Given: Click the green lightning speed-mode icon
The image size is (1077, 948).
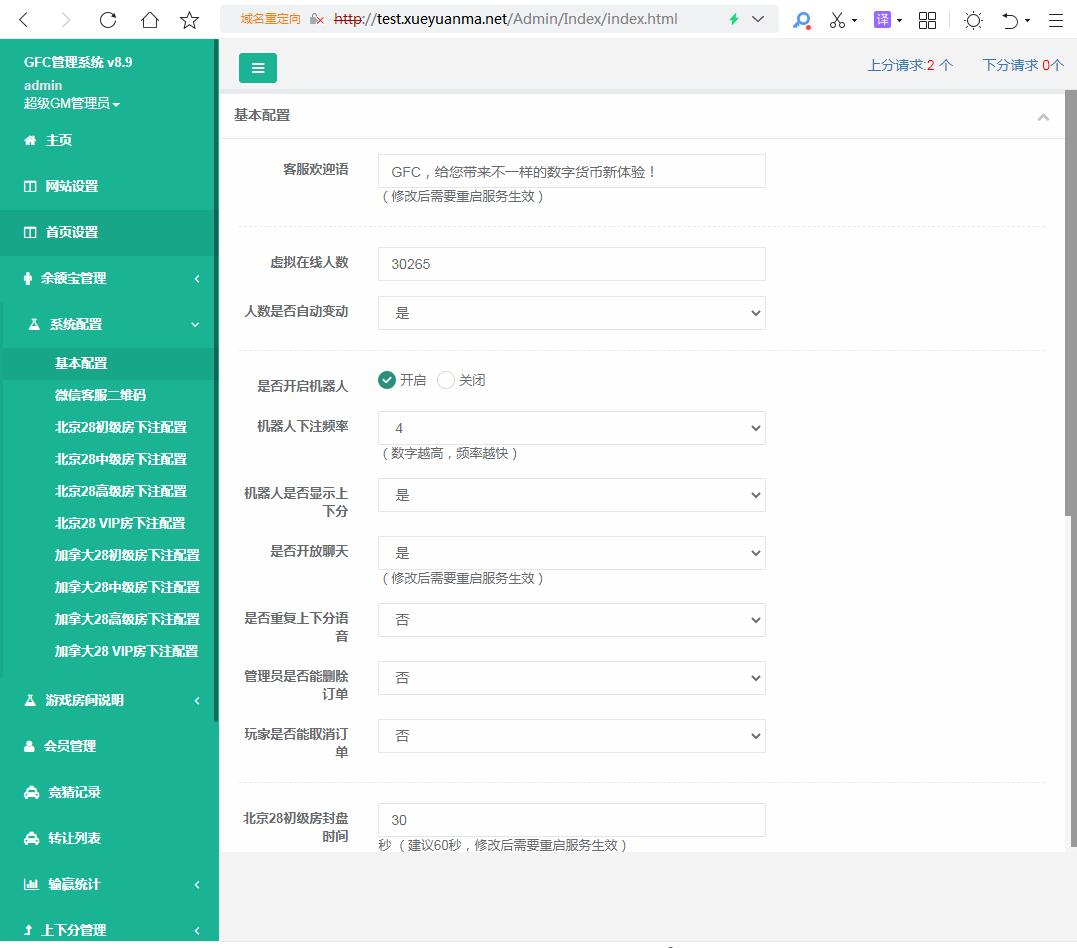Looking at the screenshot, I should tap(734, 19).
